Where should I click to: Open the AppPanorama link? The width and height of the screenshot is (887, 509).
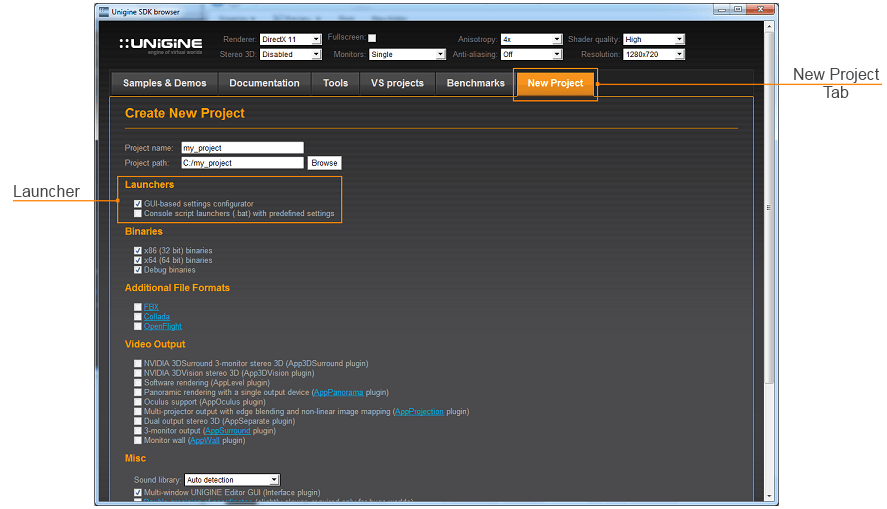[338, 392]
